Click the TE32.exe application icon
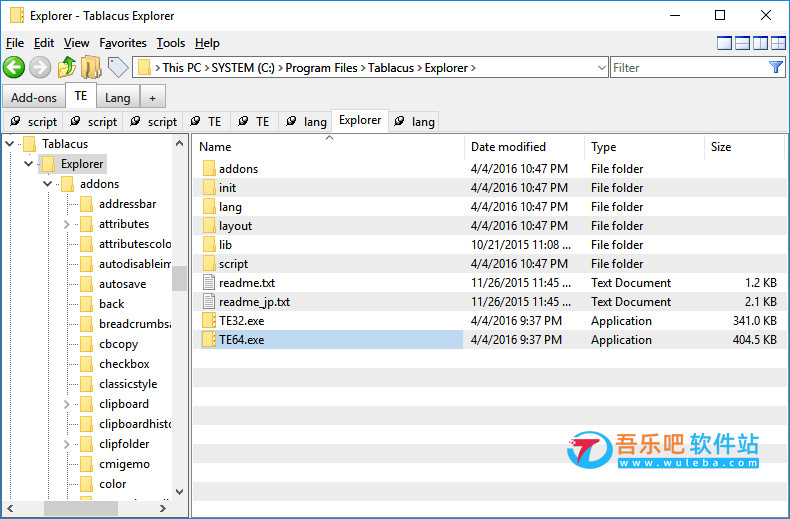 pos(209,320)
